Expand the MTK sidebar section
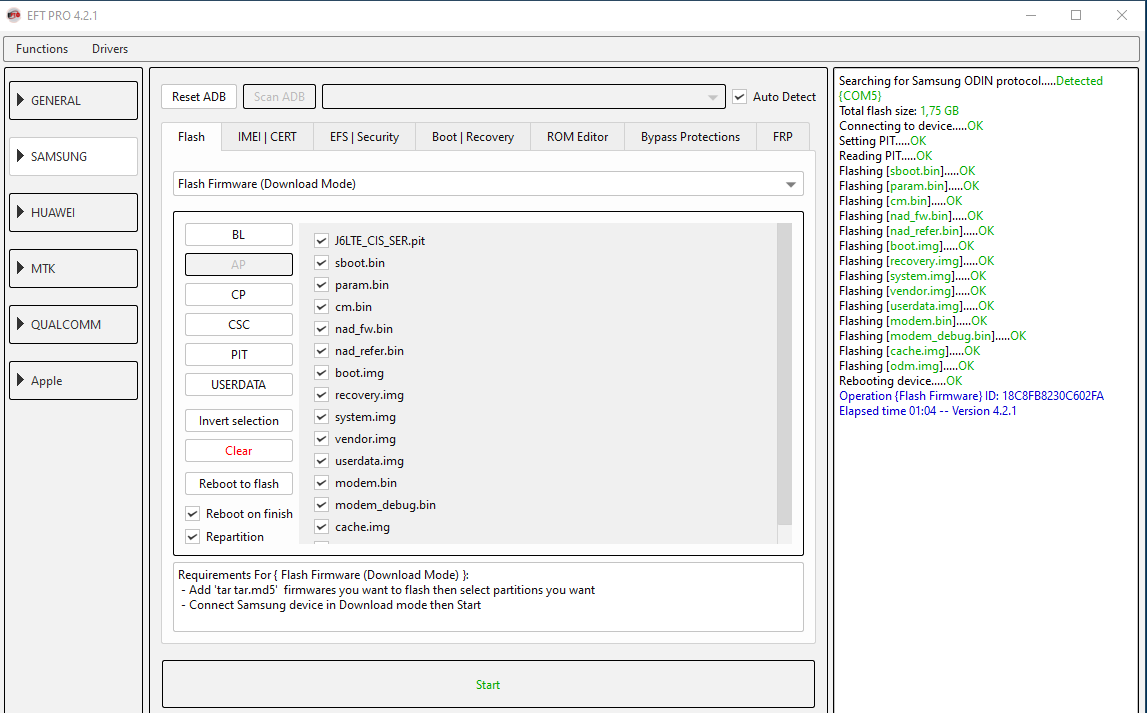The height and width of the screenshot is (713, 1147). [73, 268]
